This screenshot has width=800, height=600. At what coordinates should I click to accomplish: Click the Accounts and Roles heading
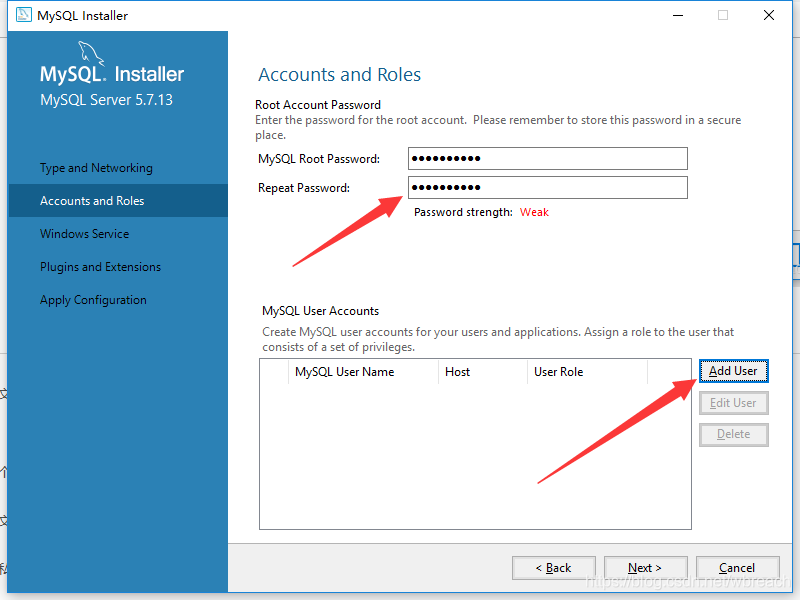click(339, 74)
